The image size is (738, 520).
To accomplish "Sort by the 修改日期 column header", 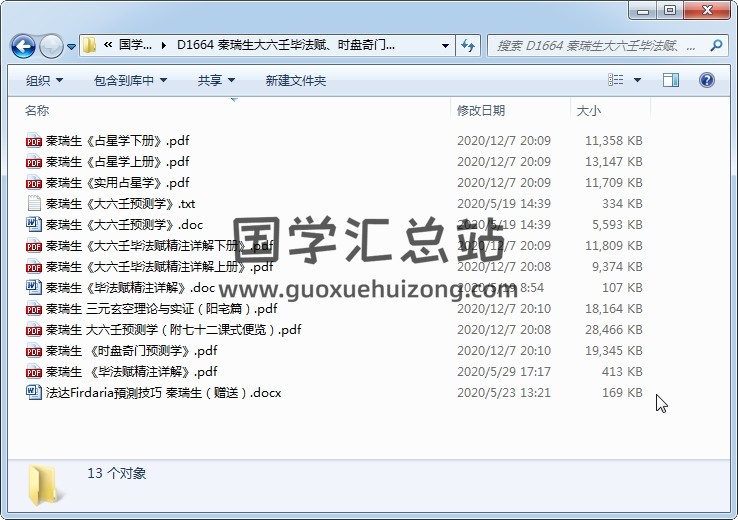I will [481, 110].
